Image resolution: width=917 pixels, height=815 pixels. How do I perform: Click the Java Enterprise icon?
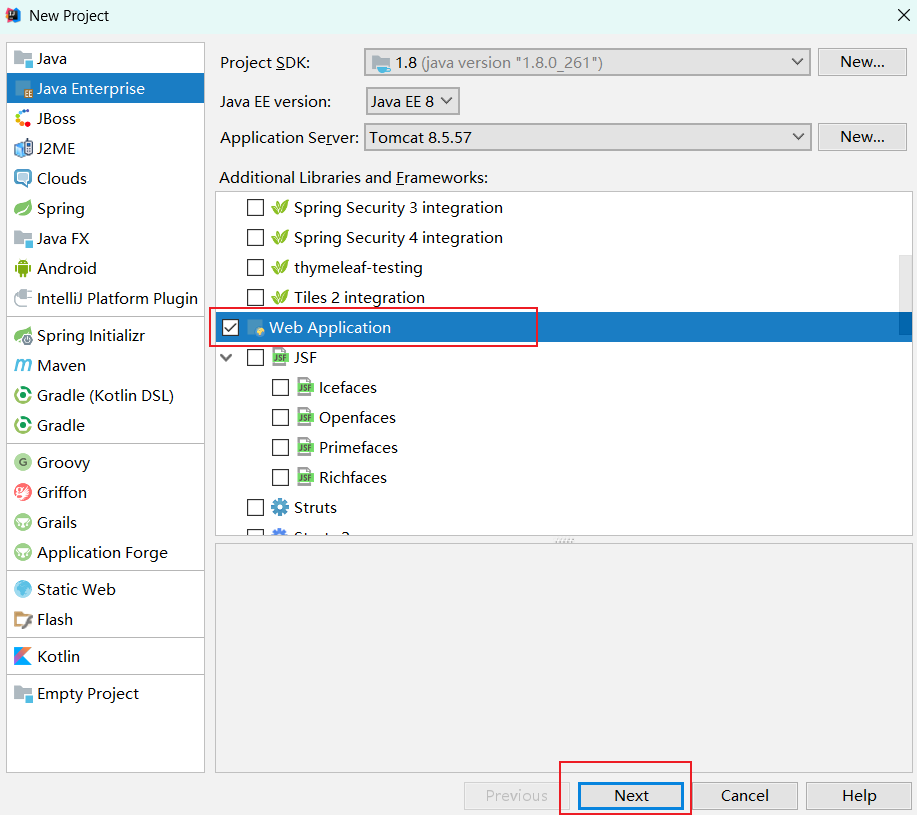click(23, 89)
